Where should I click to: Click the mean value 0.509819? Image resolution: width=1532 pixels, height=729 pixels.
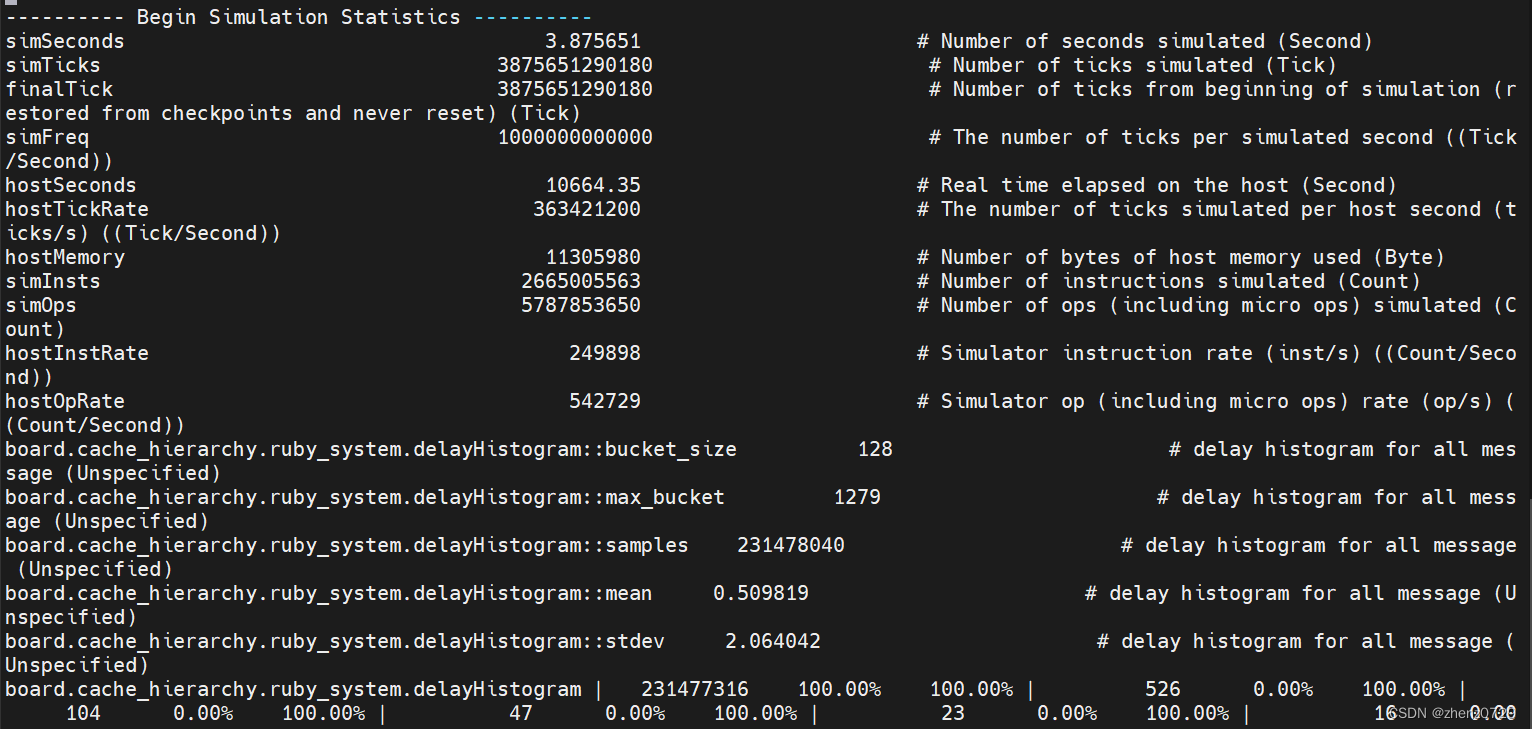click(761, 593)
